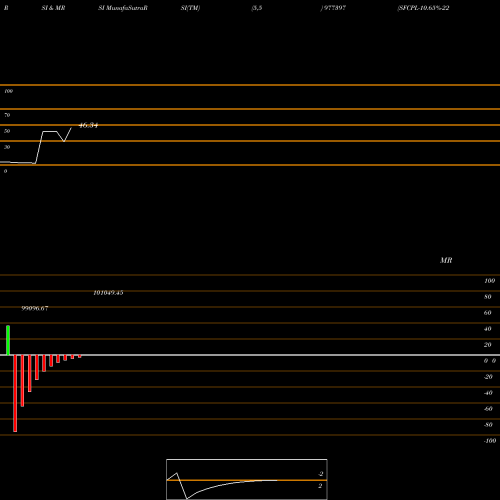This screenshot has height=500, width=500.
Task: Click the SI MunafaSutraR header text
Action: [123, 8]
